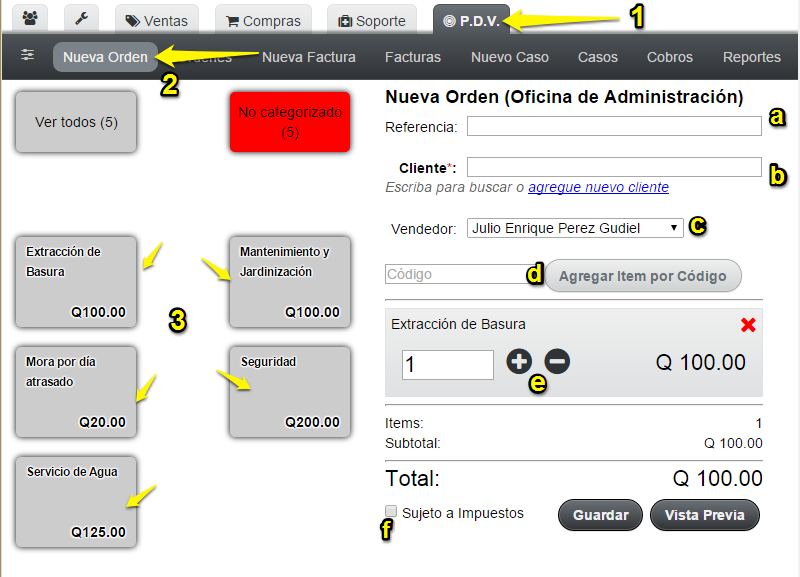Switch to the Soporte tab

(372, 20)
